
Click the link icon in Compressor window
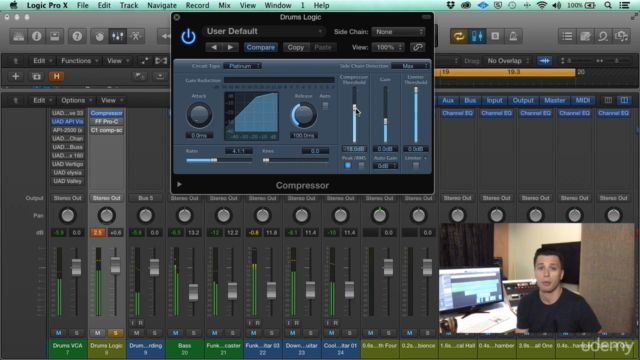(x=417, y=47)
